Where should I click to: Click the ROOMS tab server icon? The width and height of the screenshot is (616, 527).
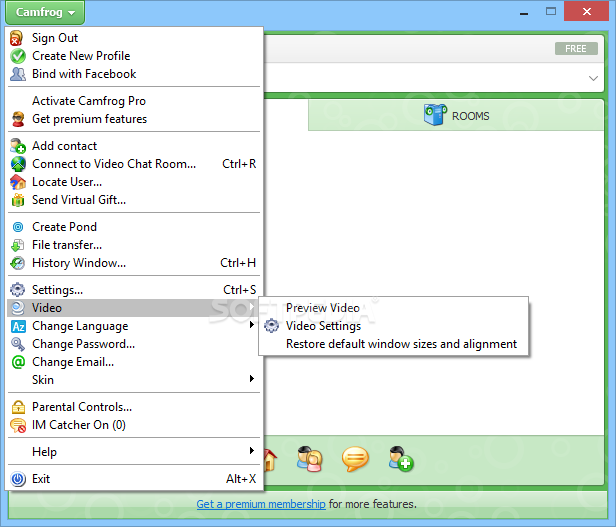(435, 115)
